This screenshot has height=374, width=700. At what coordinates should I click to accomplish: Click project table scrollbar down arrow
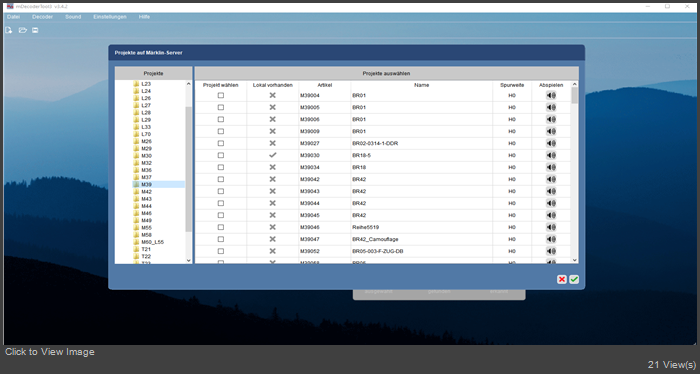tap(575, 260)
